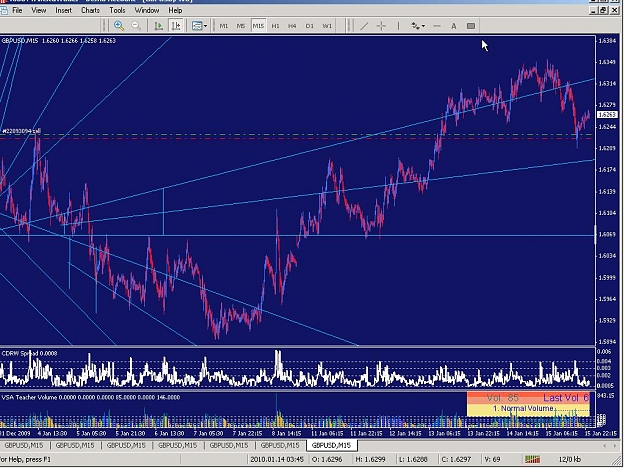Toggle chart auto scroll
This screenshot has width=625, height=469.
click(x=159, y=26)
